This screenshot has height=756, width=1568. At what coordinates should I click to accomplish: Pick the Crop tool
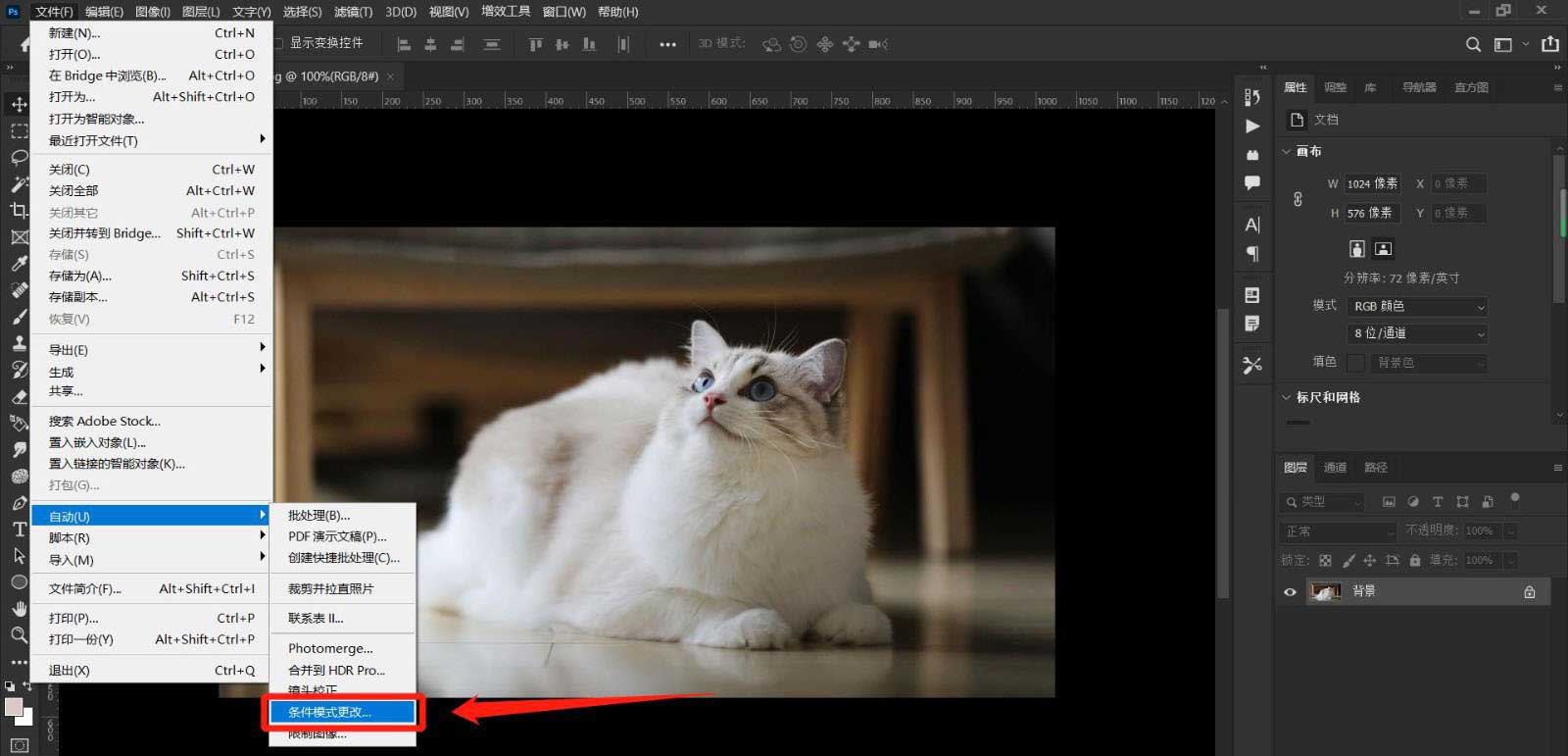pyautogui.click(x=19, y=210)
